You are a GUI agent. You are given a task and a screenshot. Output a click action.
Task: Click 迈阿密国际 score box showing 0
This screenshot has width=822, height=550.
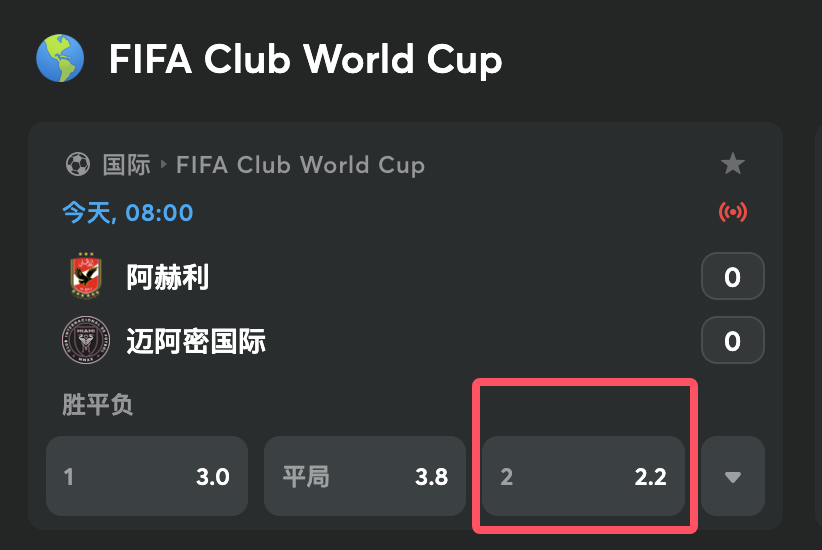click(732, 340)
